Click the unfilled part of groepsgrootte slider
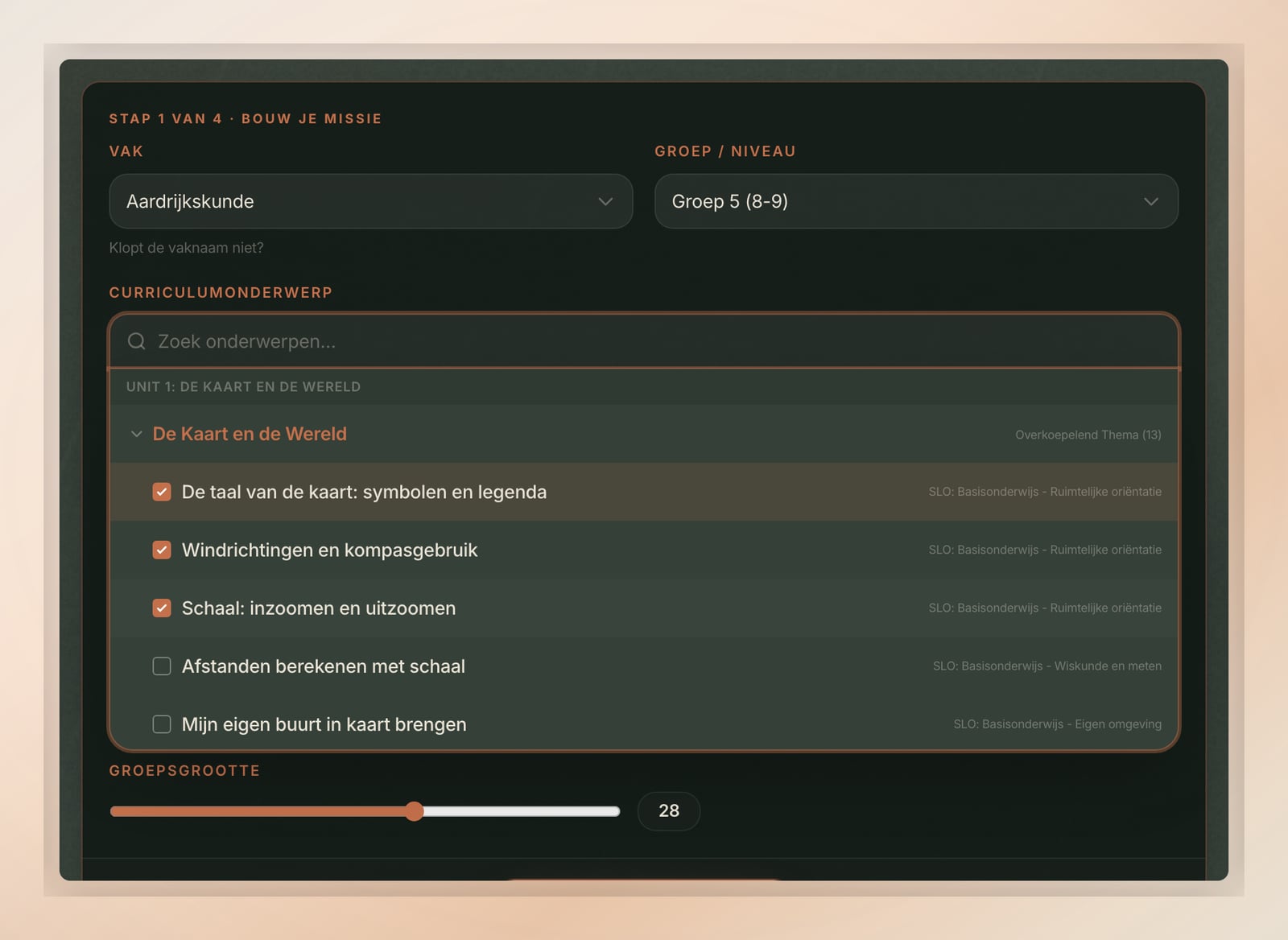 (x=521, y=811)
